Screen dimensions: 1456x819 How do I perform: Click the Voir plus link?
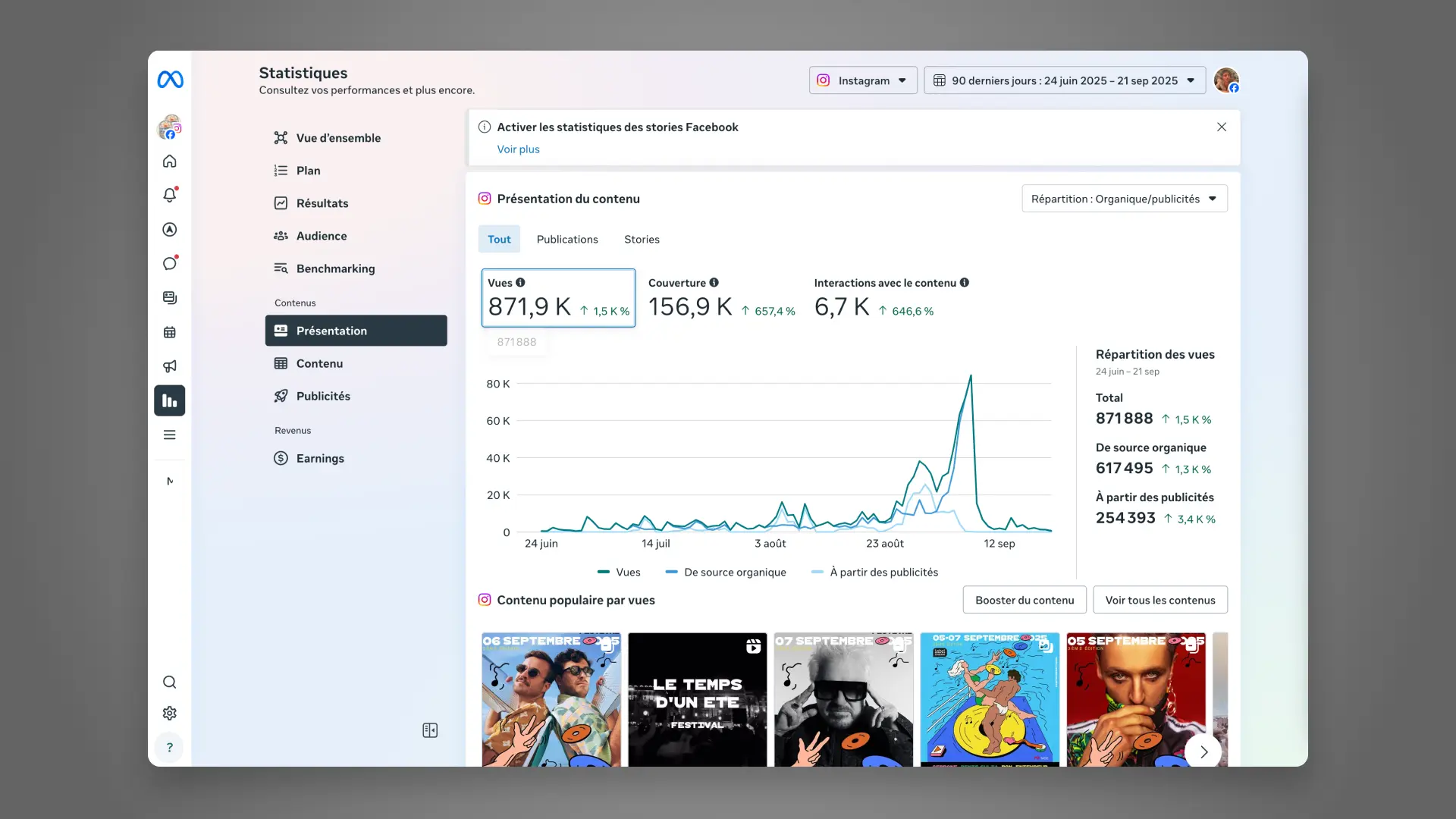(x=518, y=149)
